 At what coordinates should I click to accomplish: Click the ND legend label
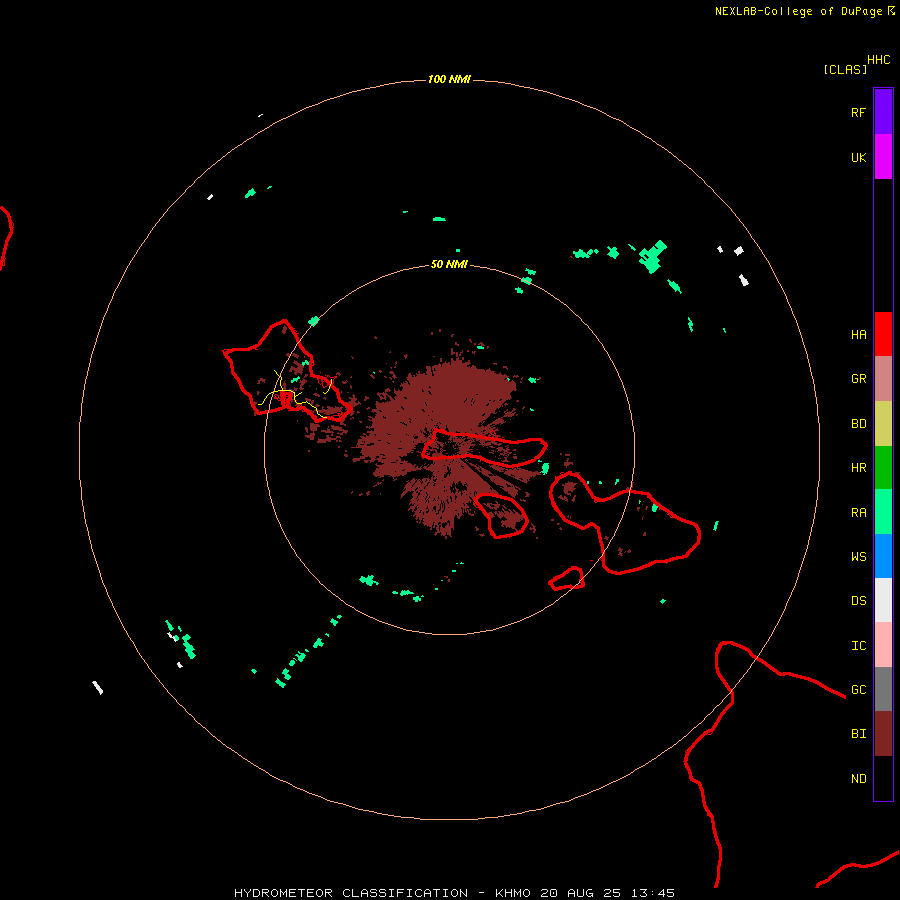tap(858, 779)
